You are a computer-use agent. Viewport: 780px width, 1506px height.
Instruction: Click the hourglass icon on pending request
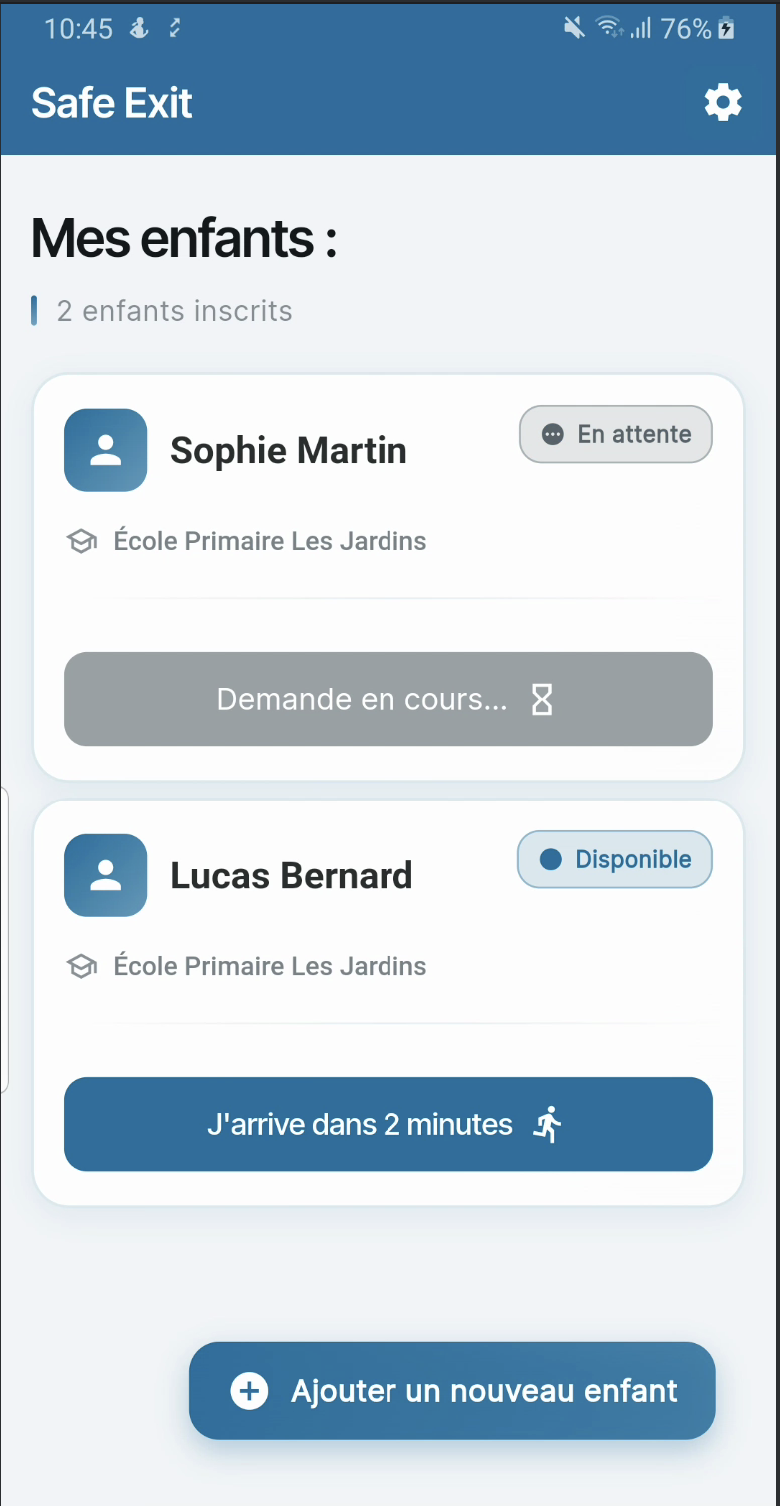point(541,700)
